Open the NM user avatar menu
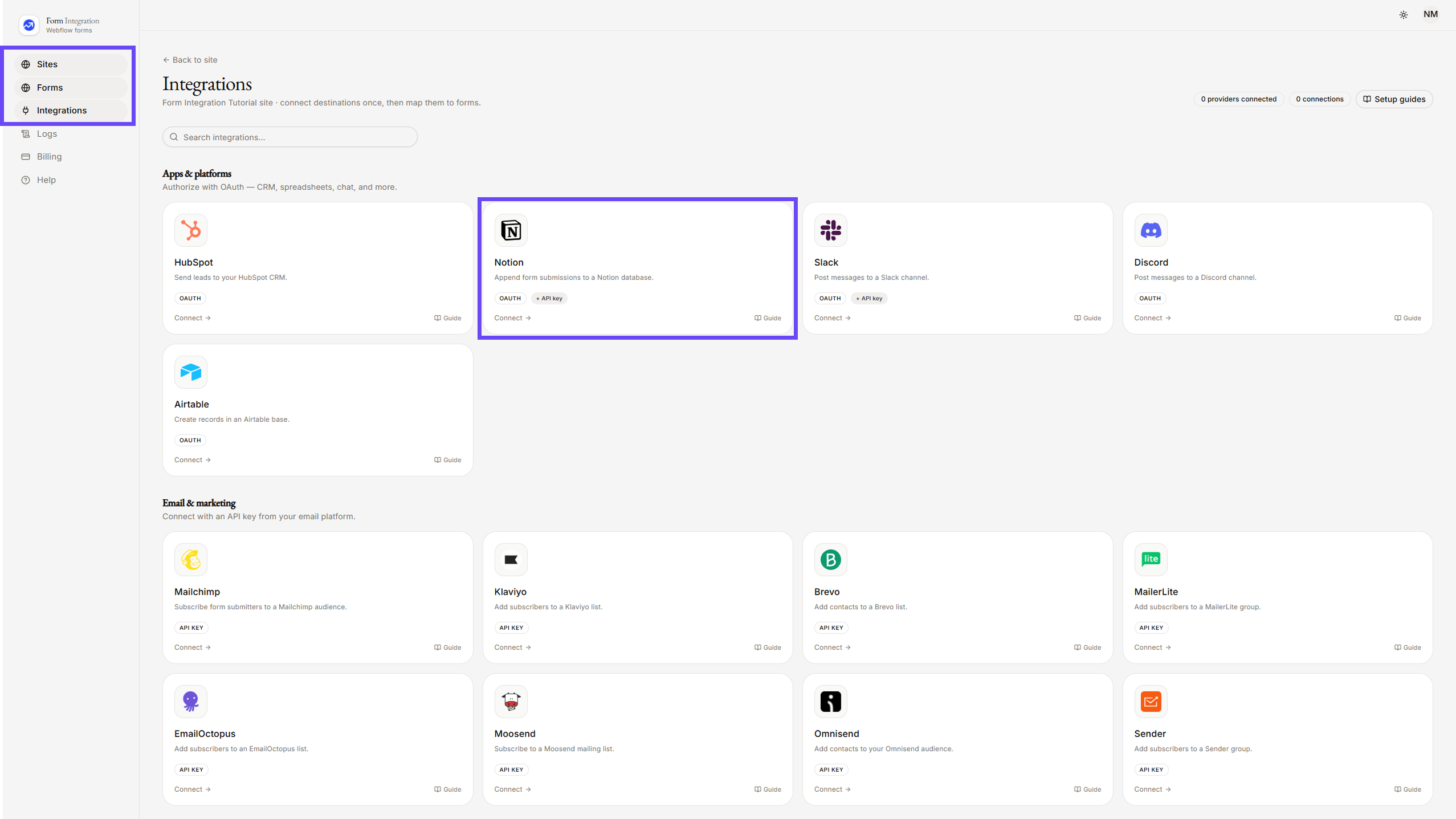This screenshot has width=1456, height=819. (1430, 14)
